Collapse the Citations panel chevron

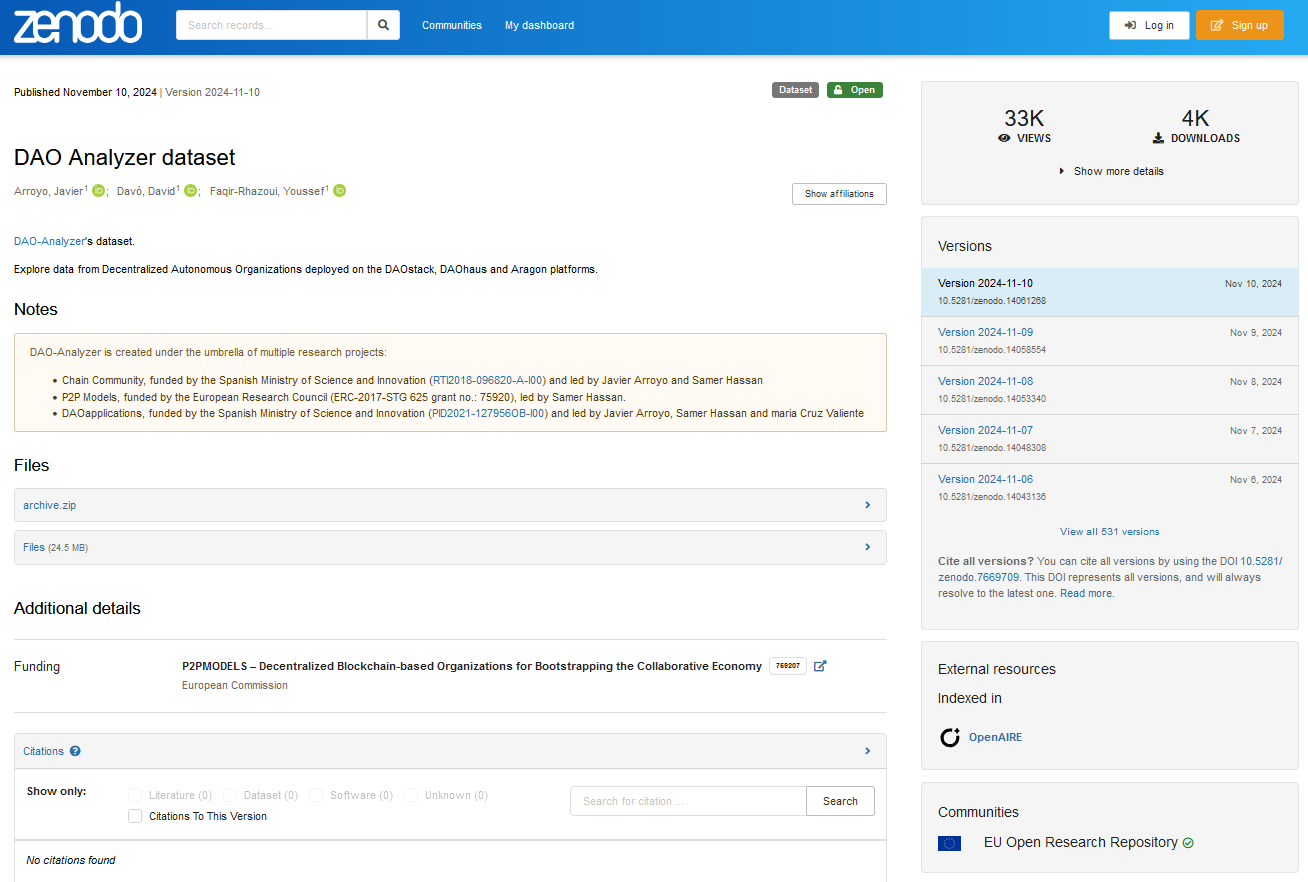click(x=867, y=751)
